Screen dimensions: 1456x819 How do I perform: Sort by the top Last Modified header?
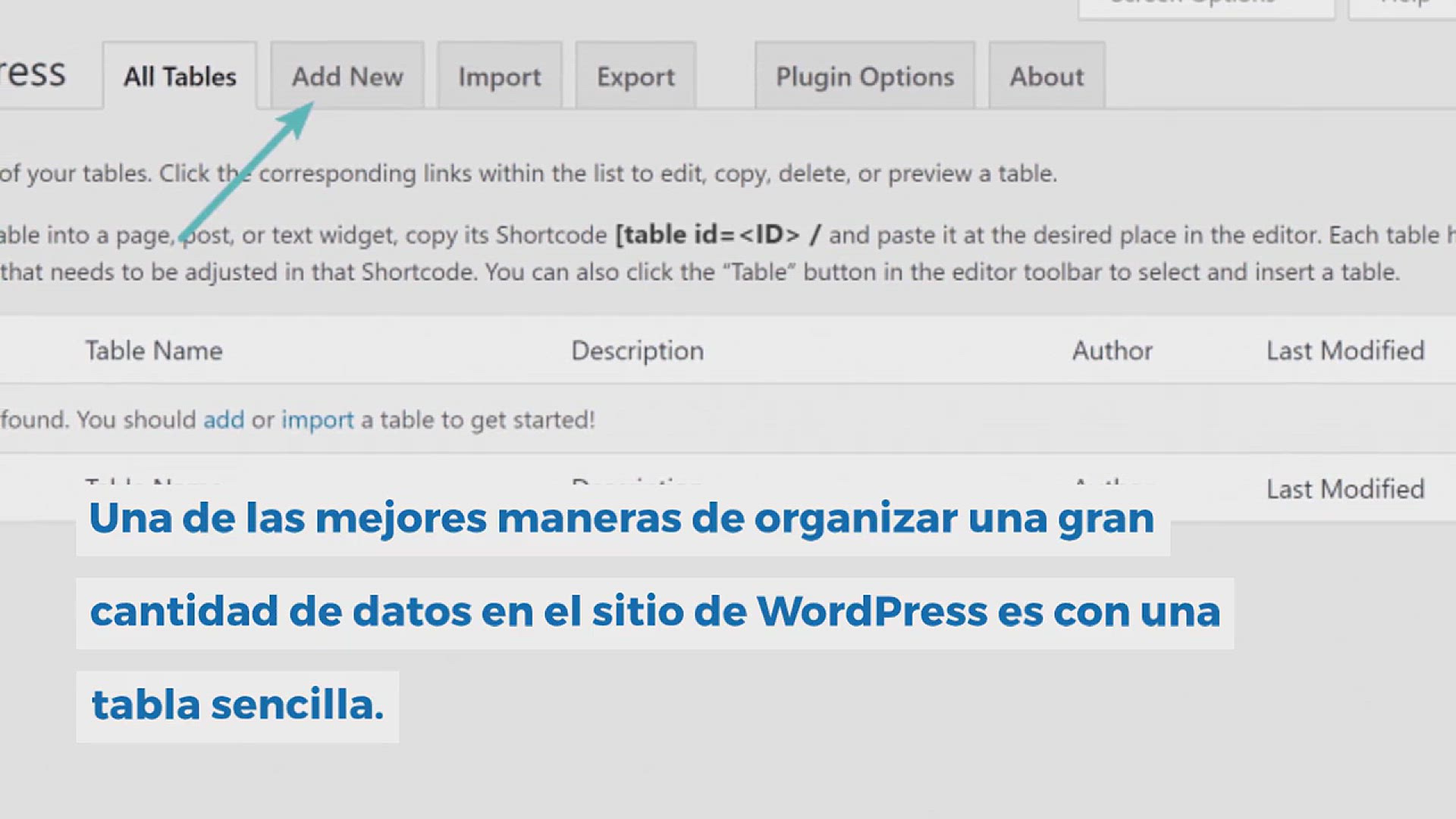pos(1345,350)
